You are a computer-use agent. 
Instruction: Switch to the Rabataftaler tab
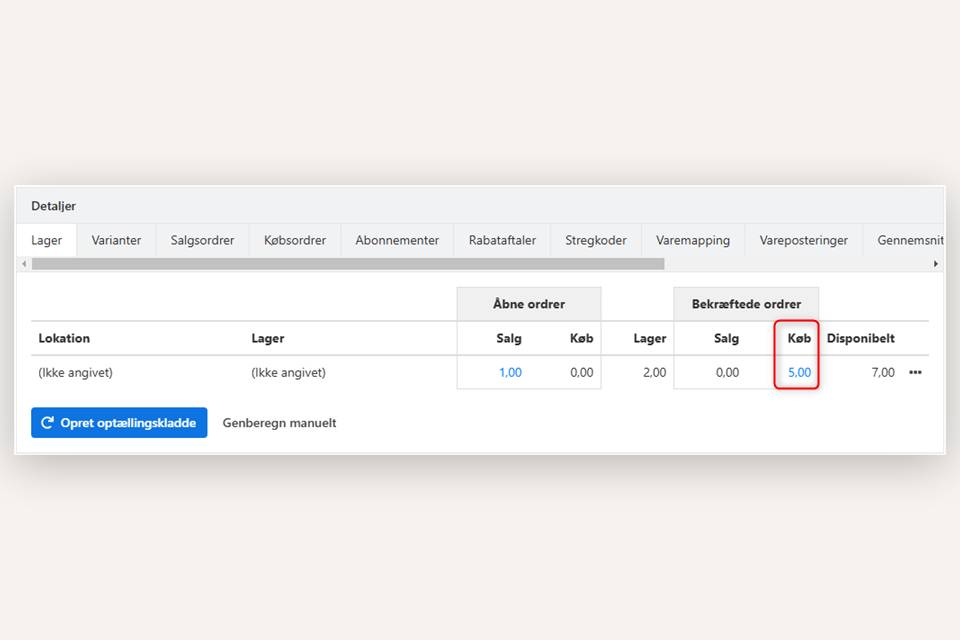tap(502, 240)
